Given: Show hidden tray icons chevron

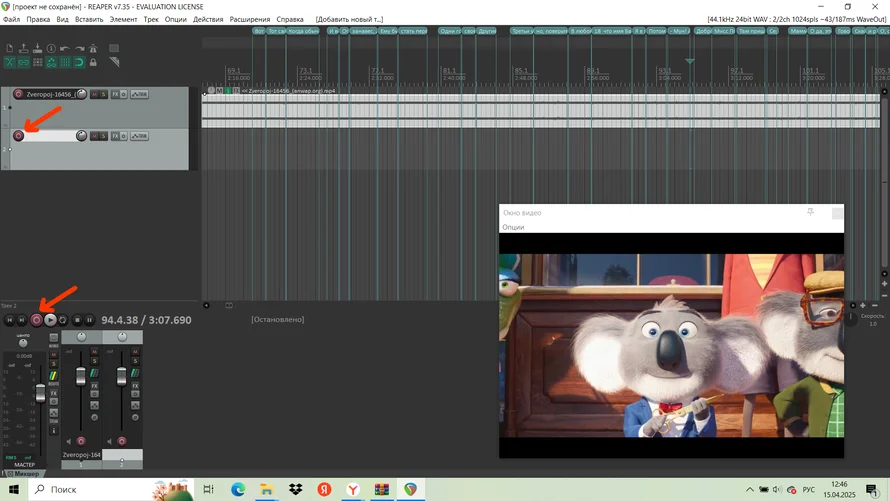Looking at the screenshot, I should [x=750, y=489].
